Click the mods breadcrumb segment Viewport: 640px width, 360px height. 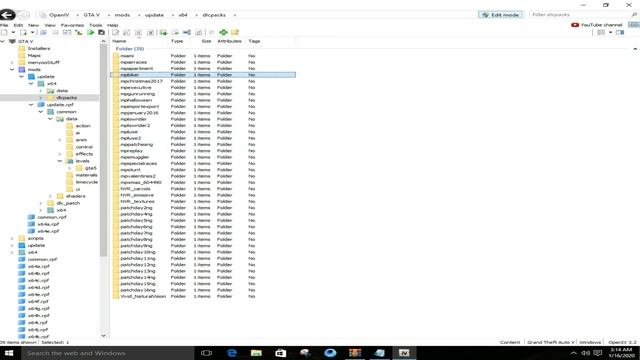coord(122,15)
